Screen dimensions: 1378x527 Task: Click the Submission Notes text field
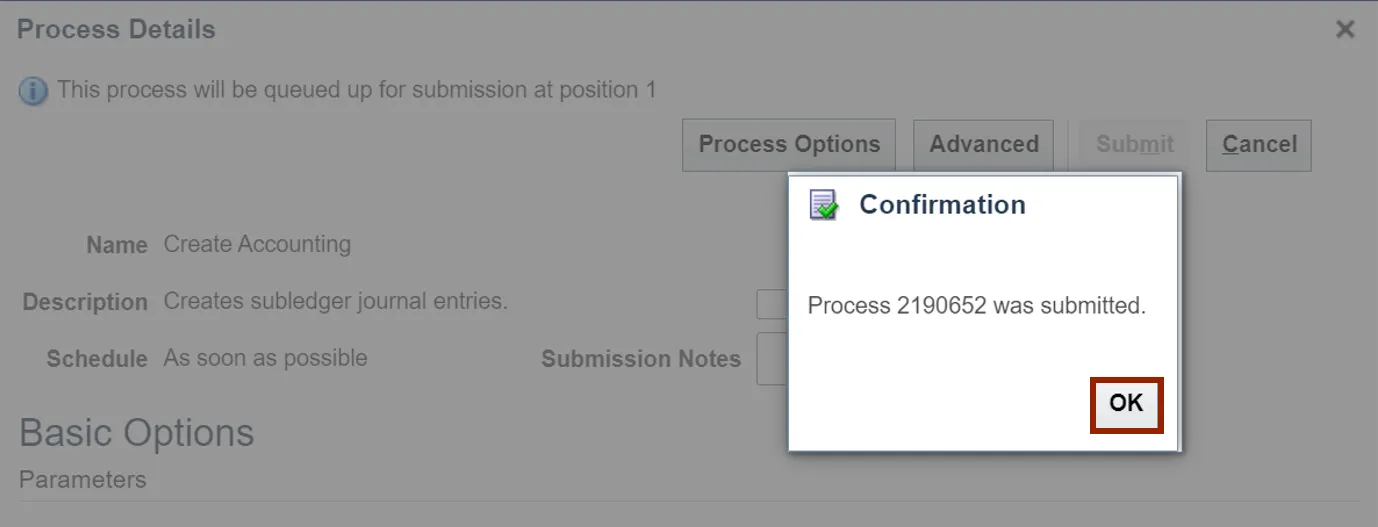tap(772, 359)
